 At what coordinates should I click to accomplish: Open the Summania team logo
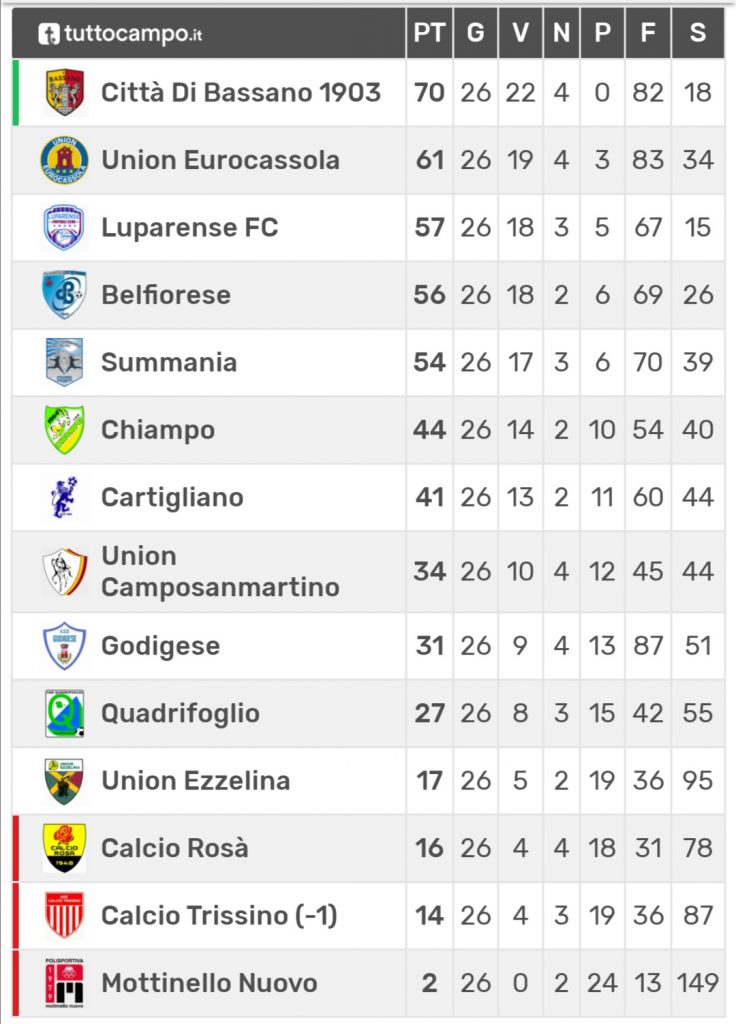[x=64, y=362]
